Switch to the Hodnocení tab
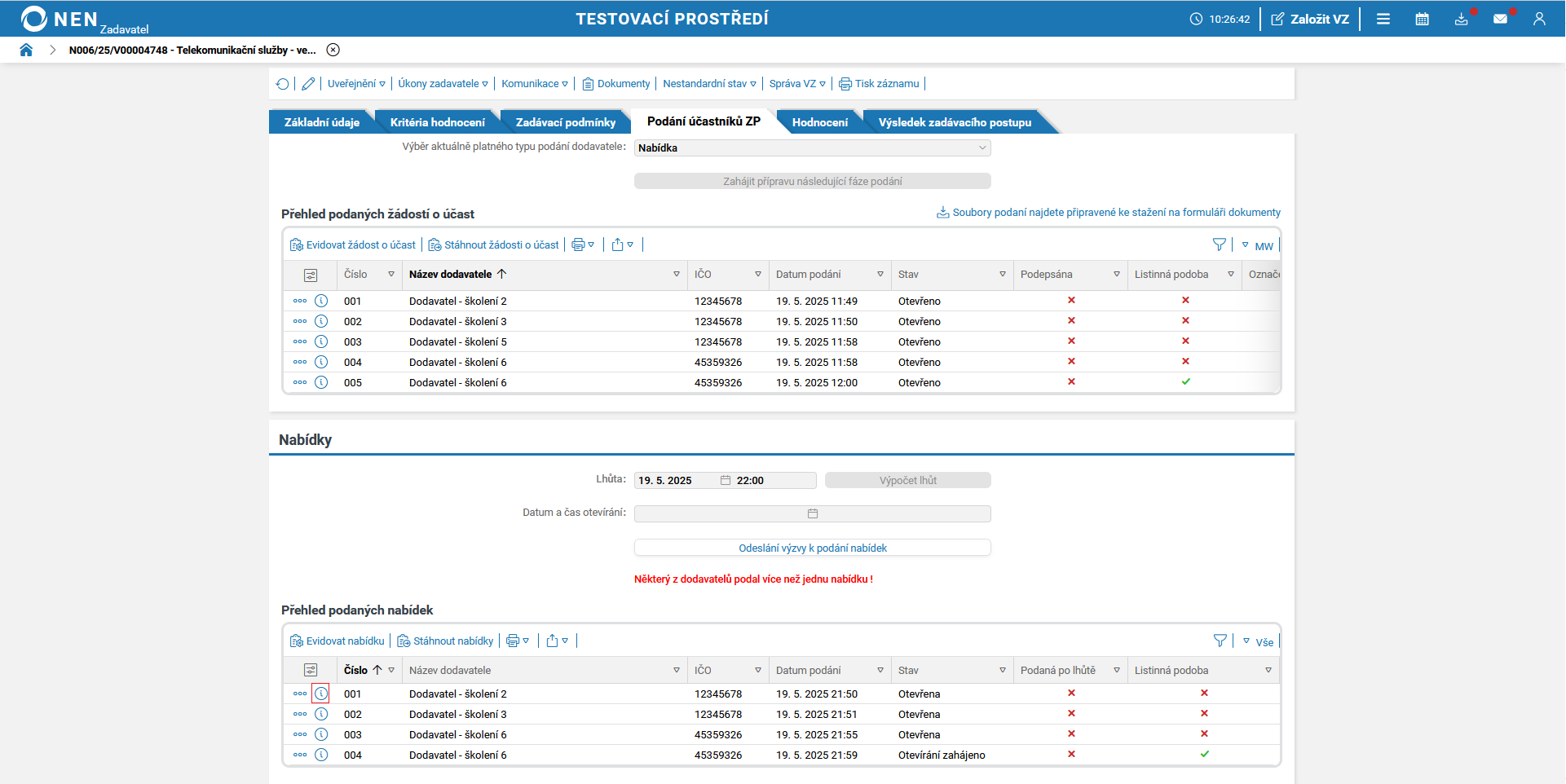The height and width of the screenshot is (784, 1566). point(819,122)
